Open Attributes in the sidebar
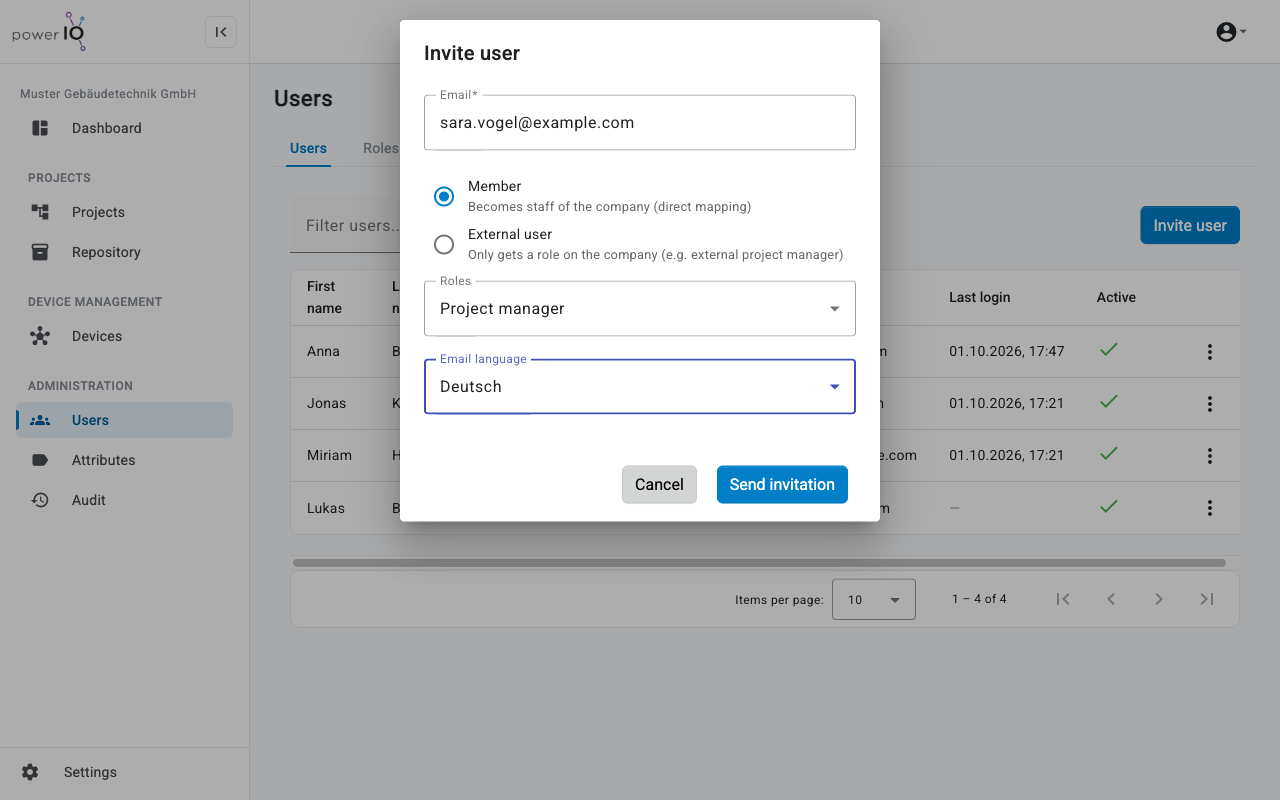 click(124, 460)
